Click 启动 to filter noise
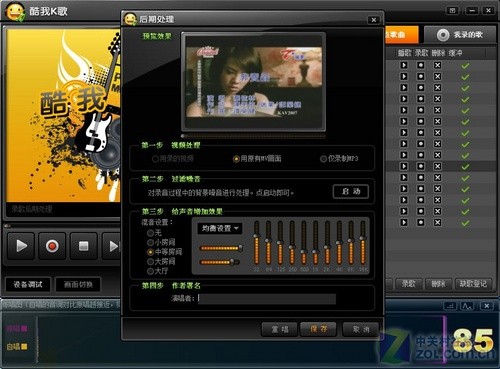 pos(351,191)
